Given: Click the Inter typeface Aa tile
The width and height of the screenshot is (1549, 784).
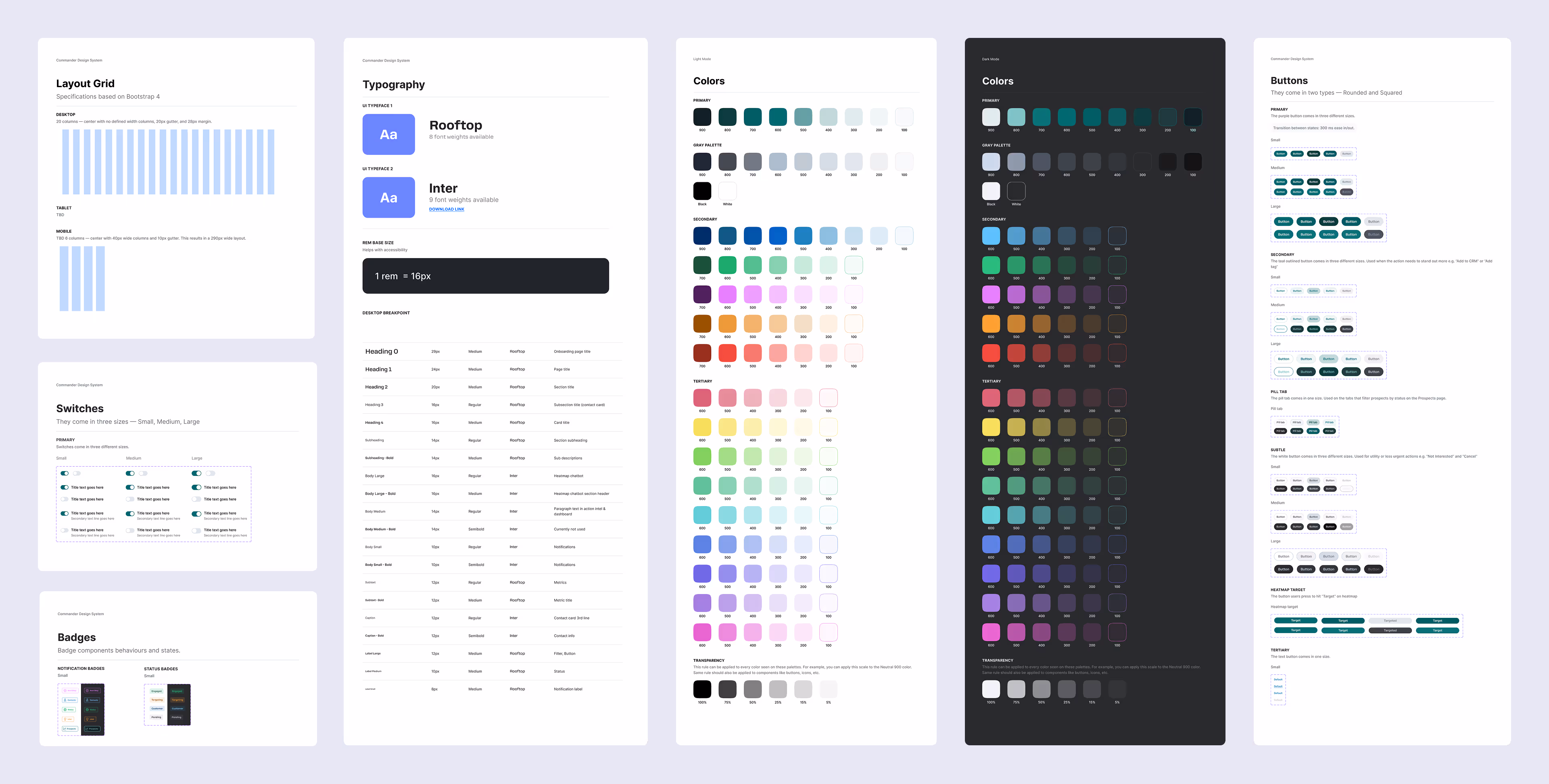Looking at the screenshot, I should (x=388, y=197).
